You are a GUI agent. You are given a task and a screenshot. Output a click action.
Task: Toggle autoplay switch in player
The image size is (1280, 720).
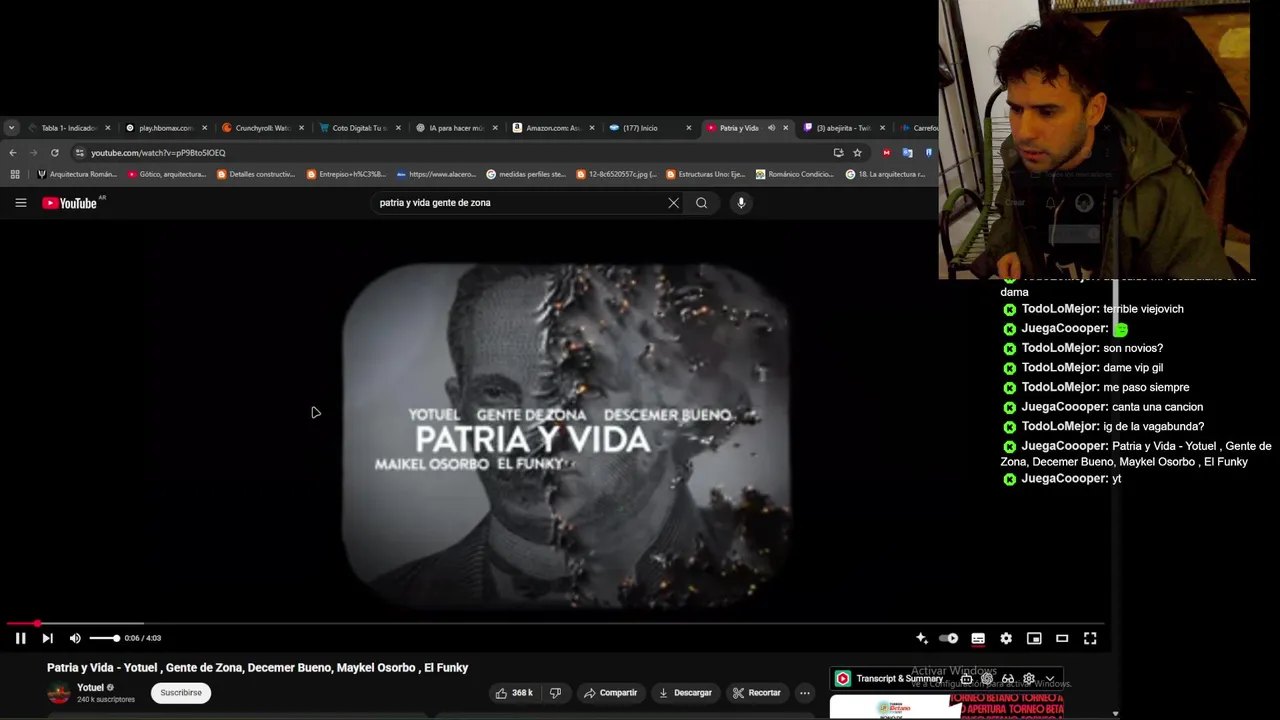coord(950,638)
